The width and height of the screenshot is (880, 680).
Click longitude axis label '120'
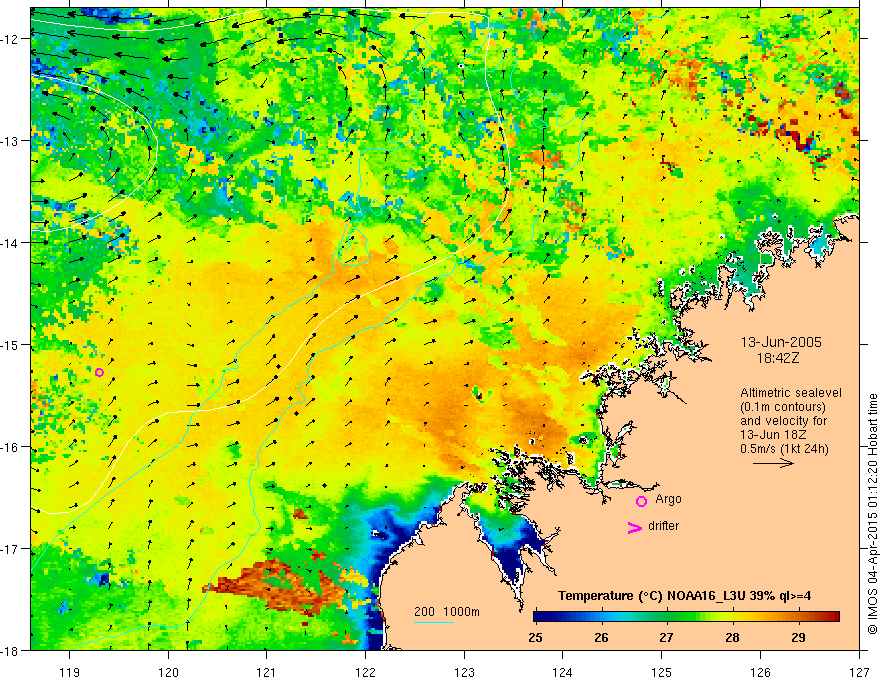pos(168,672)
